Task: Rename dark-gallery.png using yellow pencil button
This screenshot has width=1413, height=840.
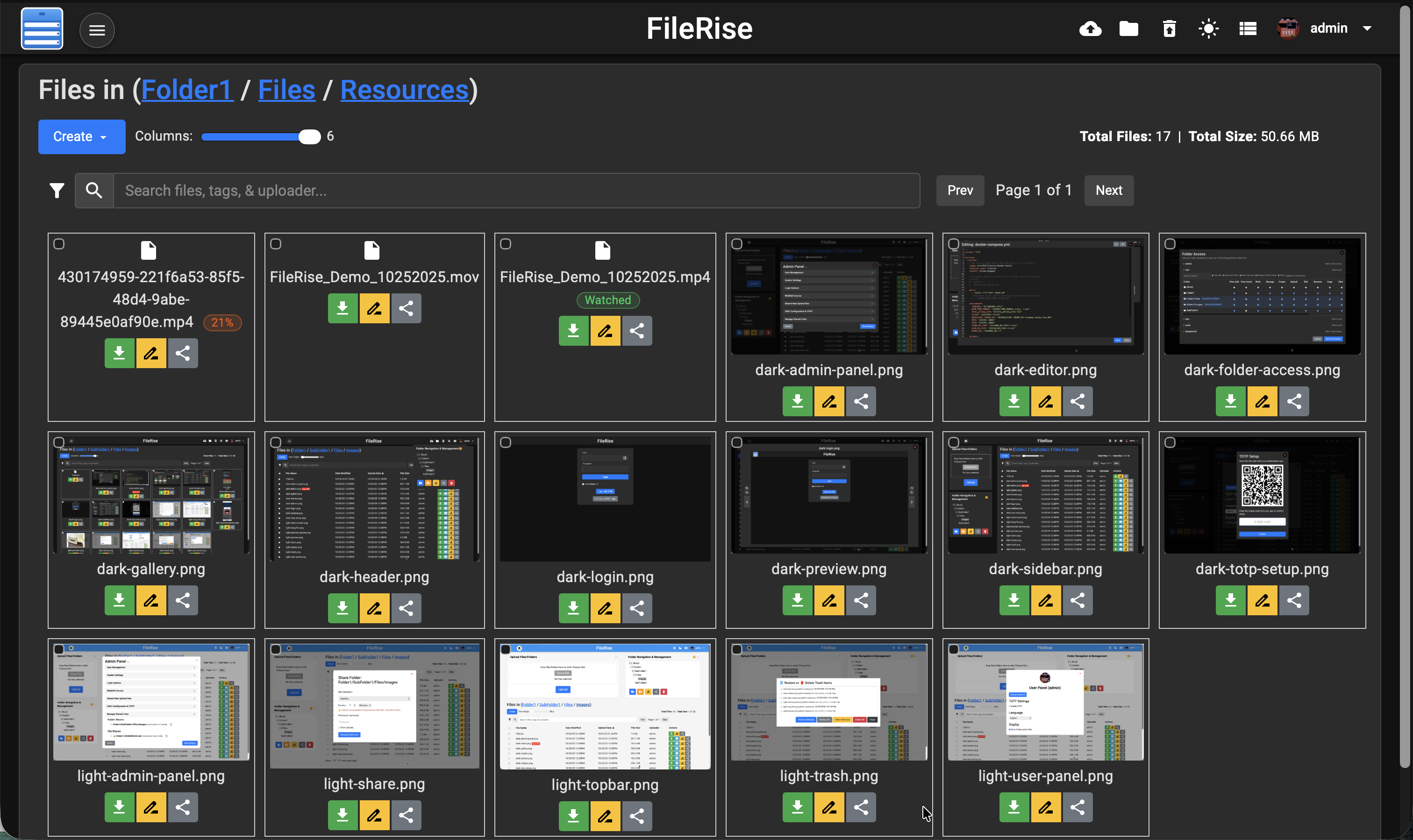Action: click(x=150, y=600)
